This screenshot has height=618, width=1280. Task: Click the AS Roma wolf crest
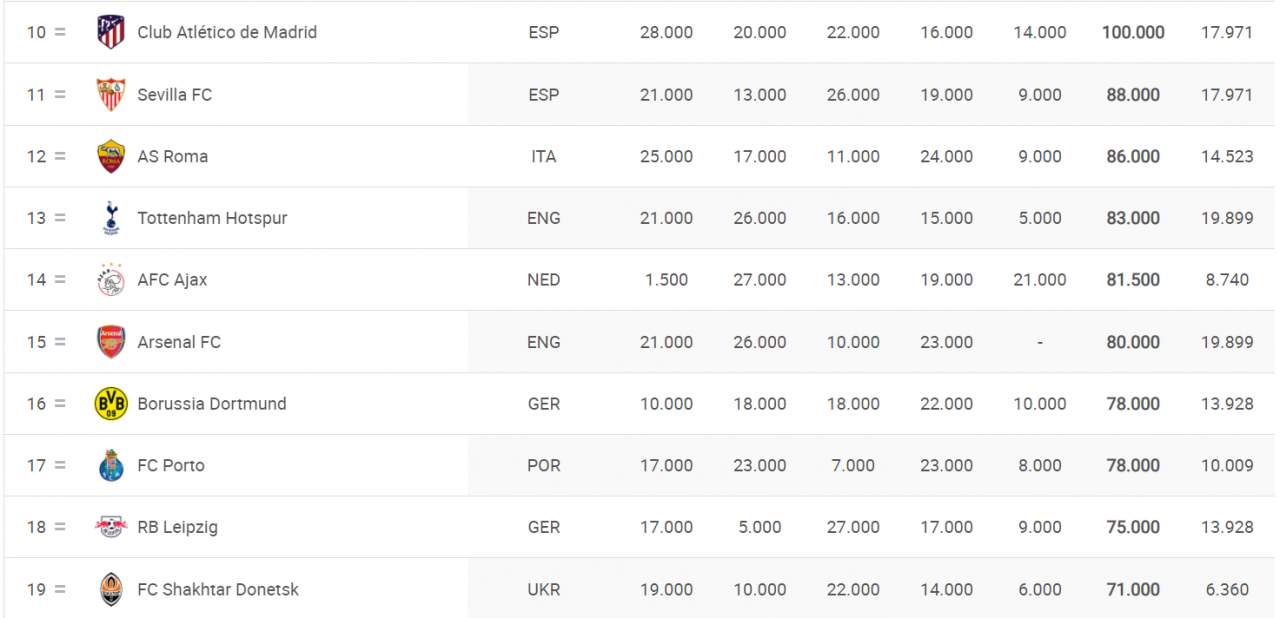(x=110, y=156)
